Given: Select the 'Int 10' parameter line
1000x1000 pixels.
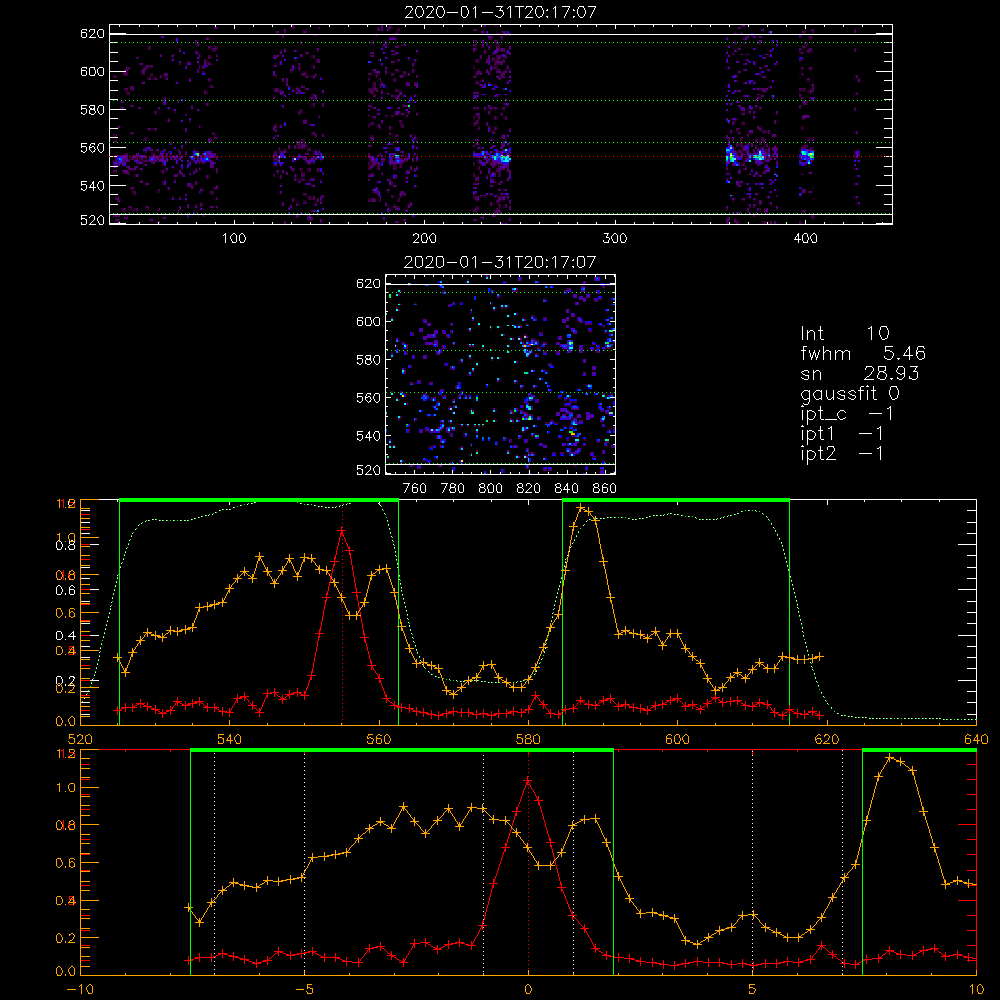Looking at the screenshot, I should click(x=845, y=334).
